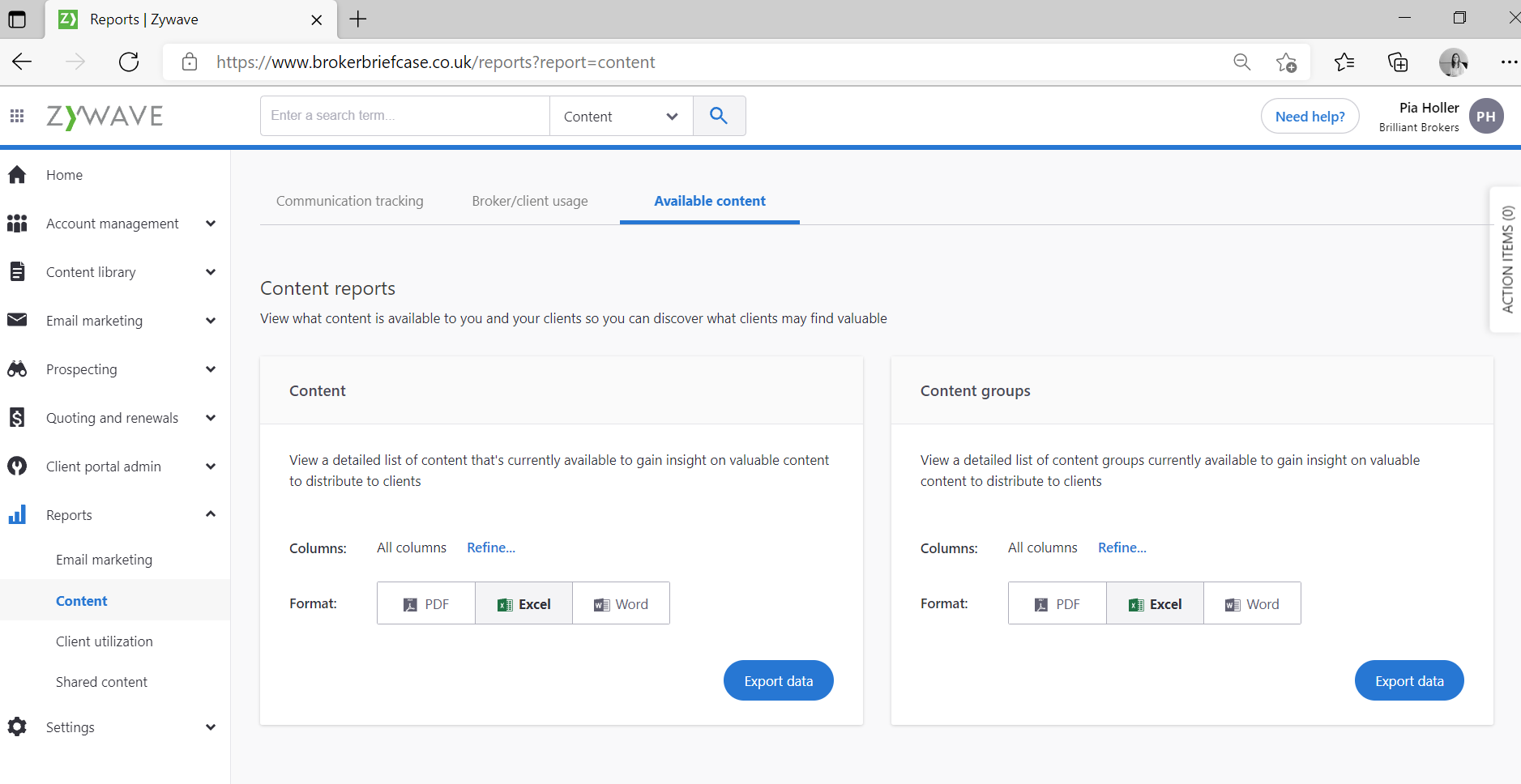Expand Client portal admin chevron

211,466
